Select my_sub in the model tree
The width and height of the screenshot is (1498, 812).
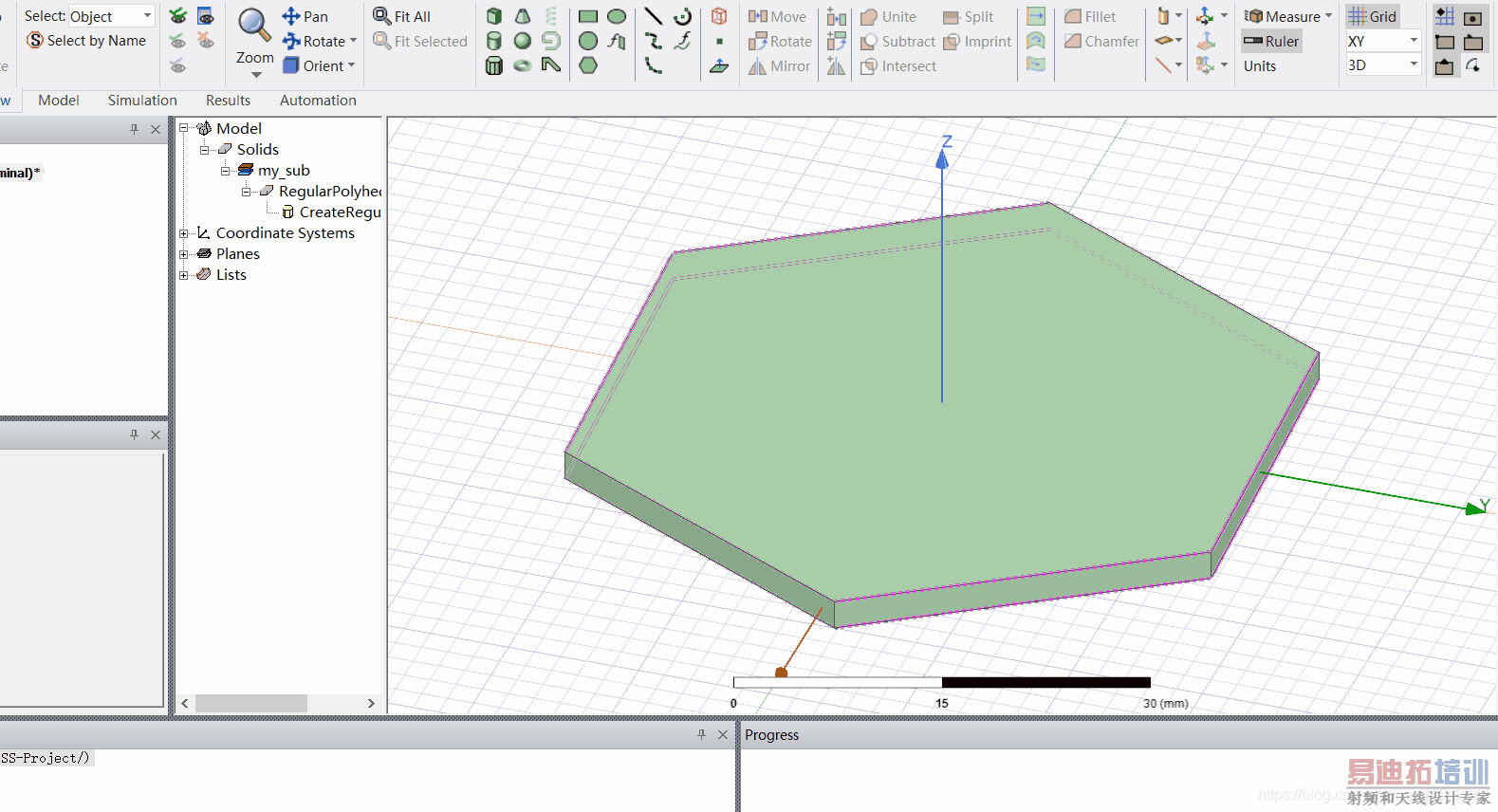point(284,171)
